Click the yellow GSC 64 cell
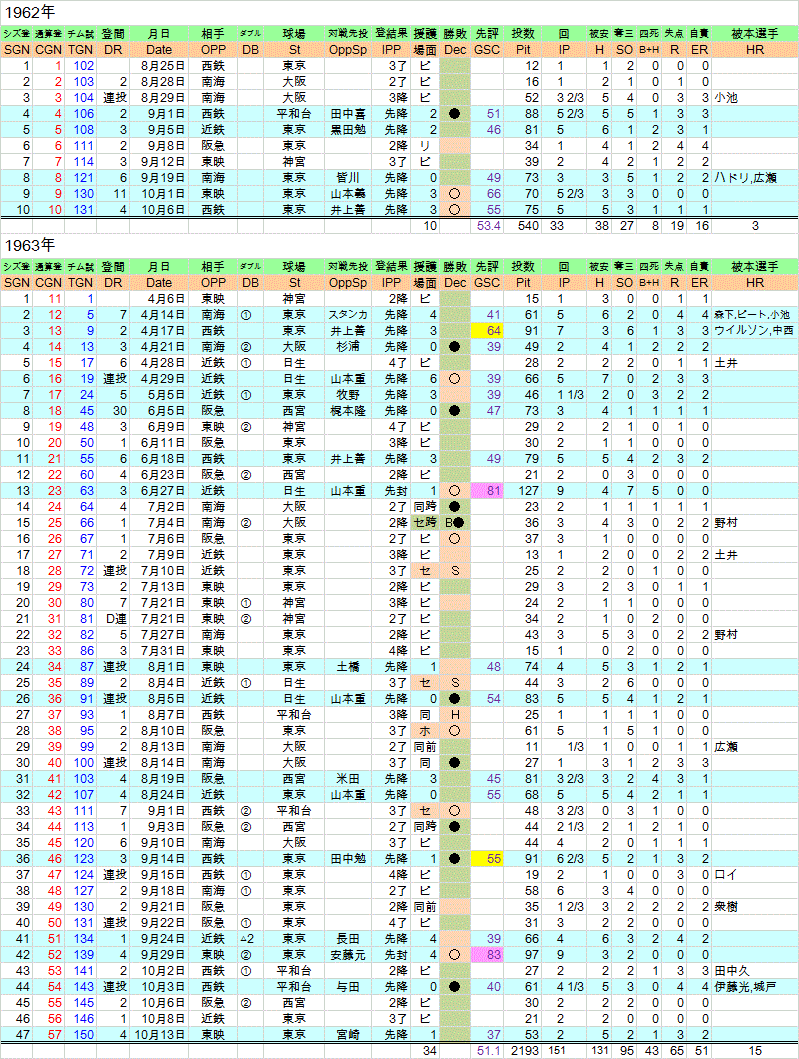 [x=488, y=331]
